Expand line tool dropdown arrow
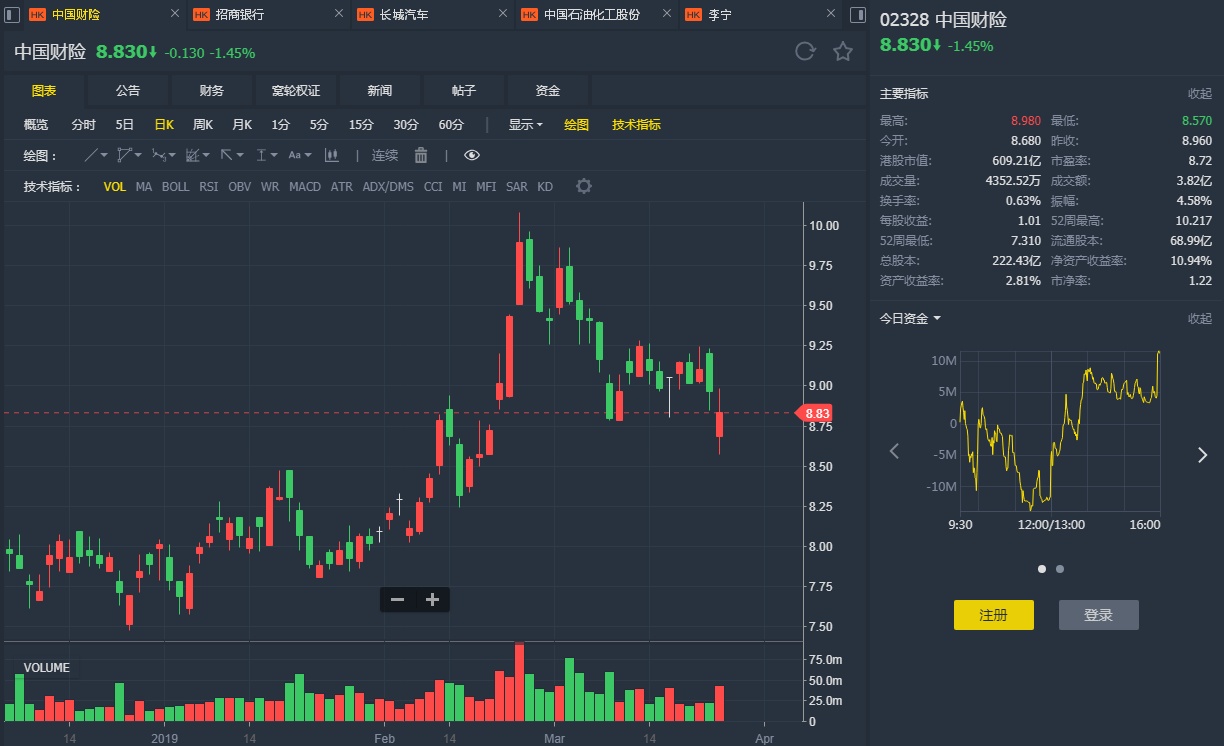This screenshot has height=746, width=1224. pos(104,155)
